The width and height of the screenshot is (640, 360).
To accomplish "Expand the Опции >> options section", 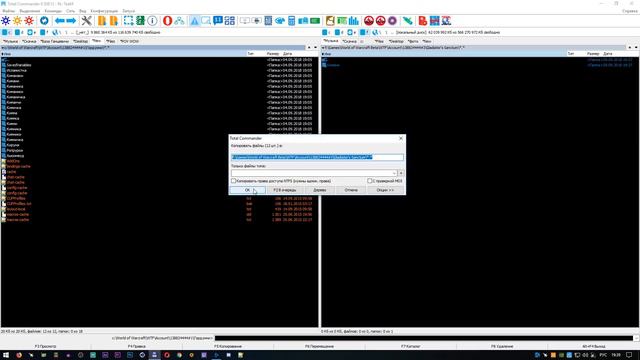I will click(385, 190).
